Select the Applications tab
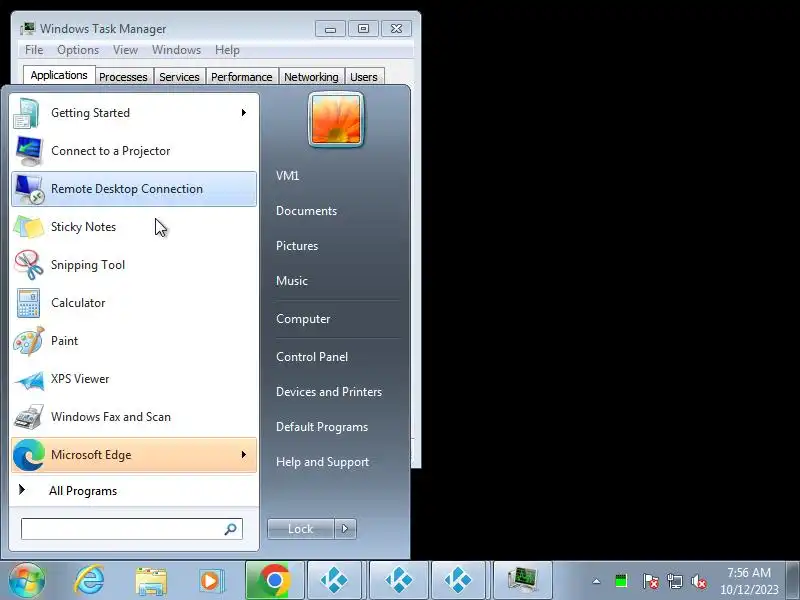 click(x=59, y=76)
